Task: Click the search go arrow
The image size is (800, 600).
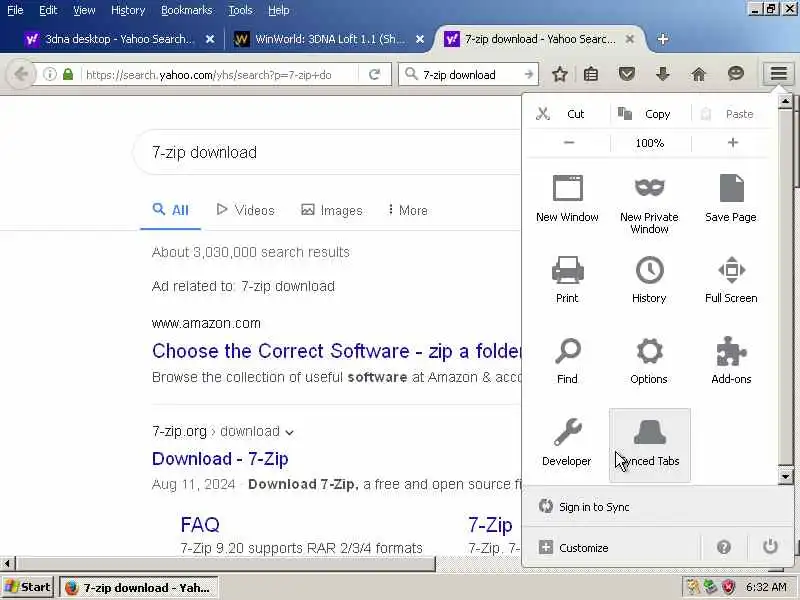Action: [529, 74]
